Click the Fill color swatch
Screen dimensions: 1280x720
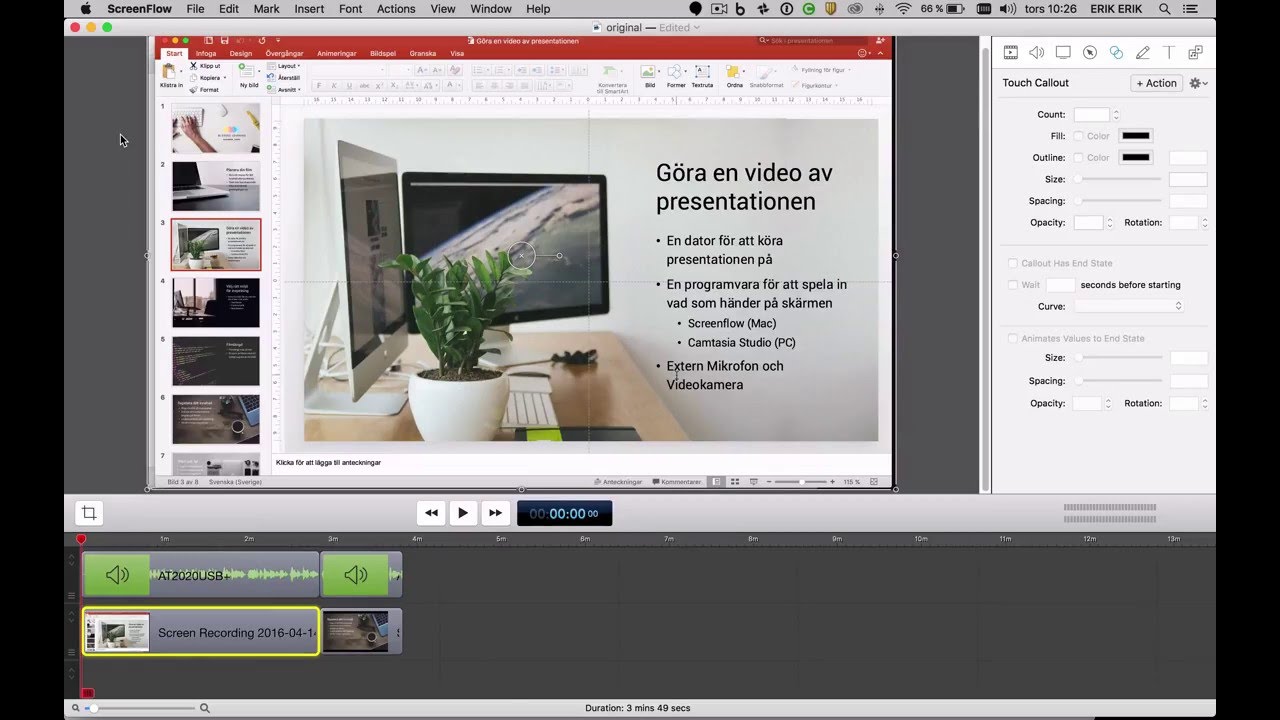[x=1135, y=136]
